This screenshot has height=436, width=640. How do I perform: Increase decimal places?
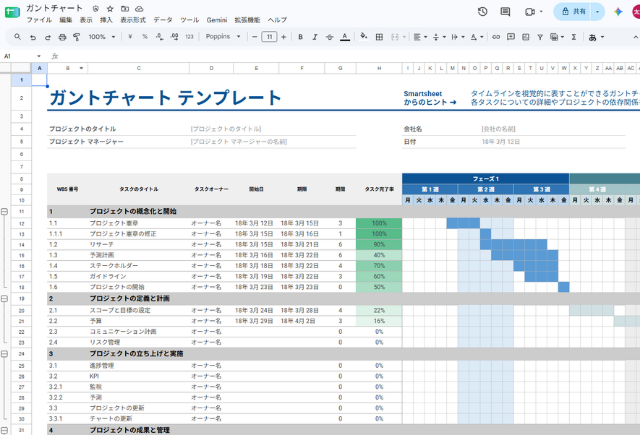pos(174,37)
